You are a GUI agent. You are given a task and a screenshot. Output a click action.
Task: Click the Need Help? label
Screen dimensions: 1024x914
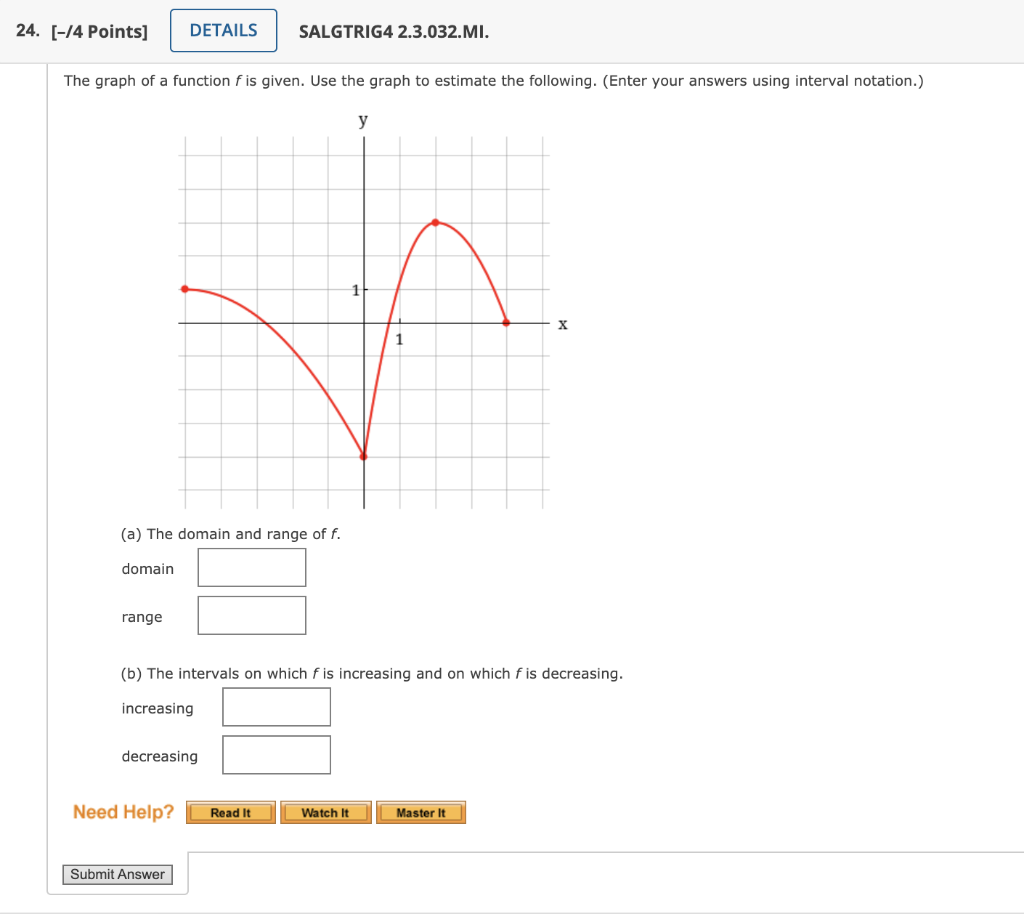[122, 812]
